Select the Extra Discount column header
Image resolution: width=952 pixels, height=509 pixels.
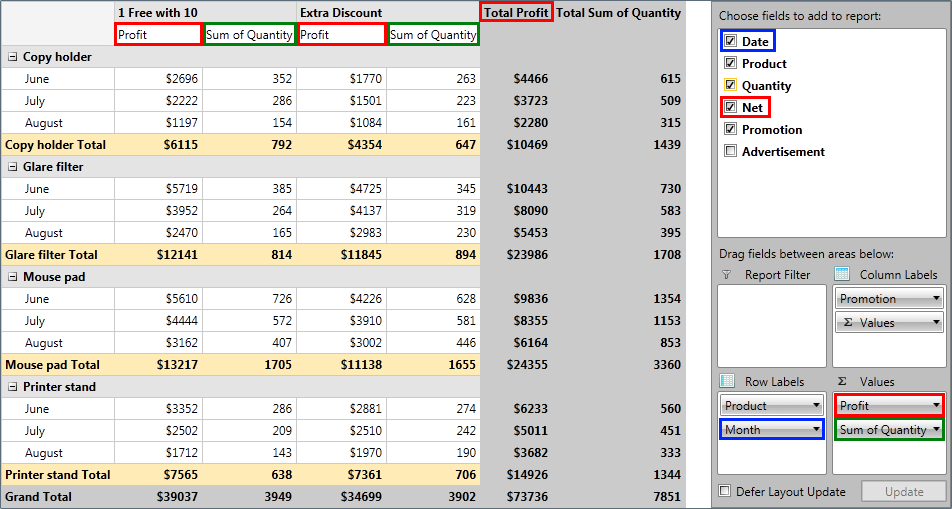(341, 13)
